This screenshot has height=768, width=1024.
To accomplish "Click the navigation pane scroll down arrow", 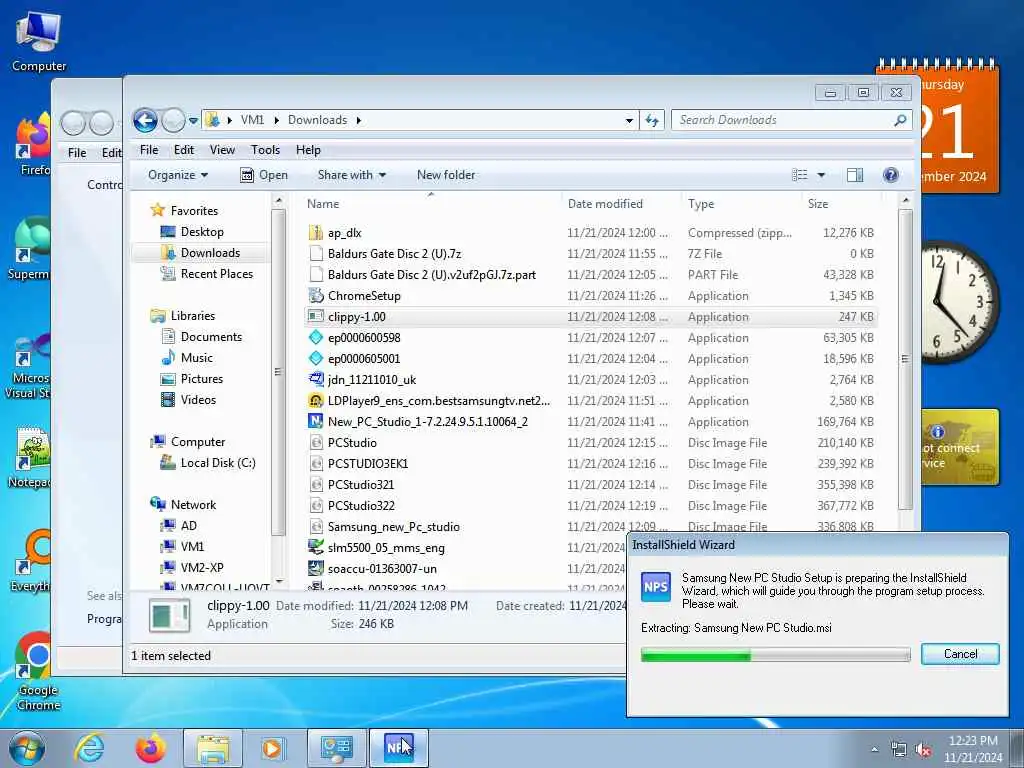I will pos(279,581).
